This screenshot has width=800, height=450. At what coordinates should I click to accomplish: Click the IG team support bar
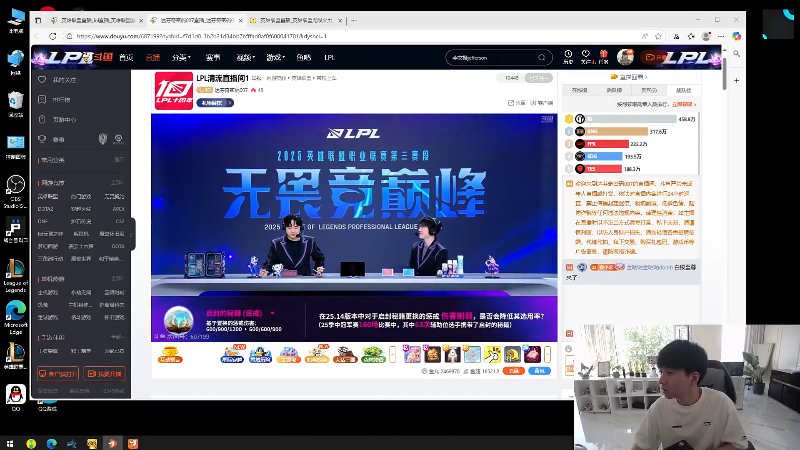point(631,119)
